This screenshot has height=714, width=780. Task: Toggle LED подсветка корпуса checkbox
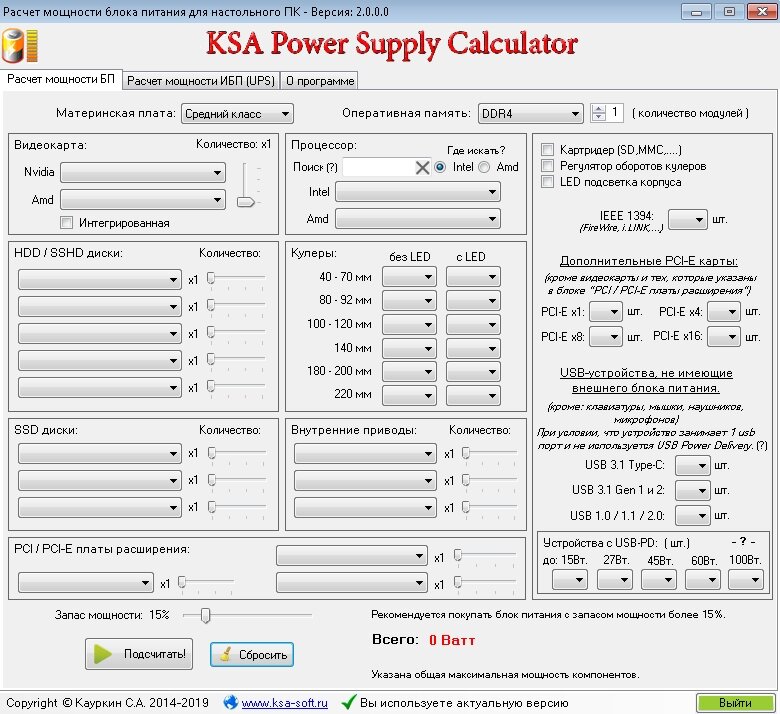coord(547,182)
